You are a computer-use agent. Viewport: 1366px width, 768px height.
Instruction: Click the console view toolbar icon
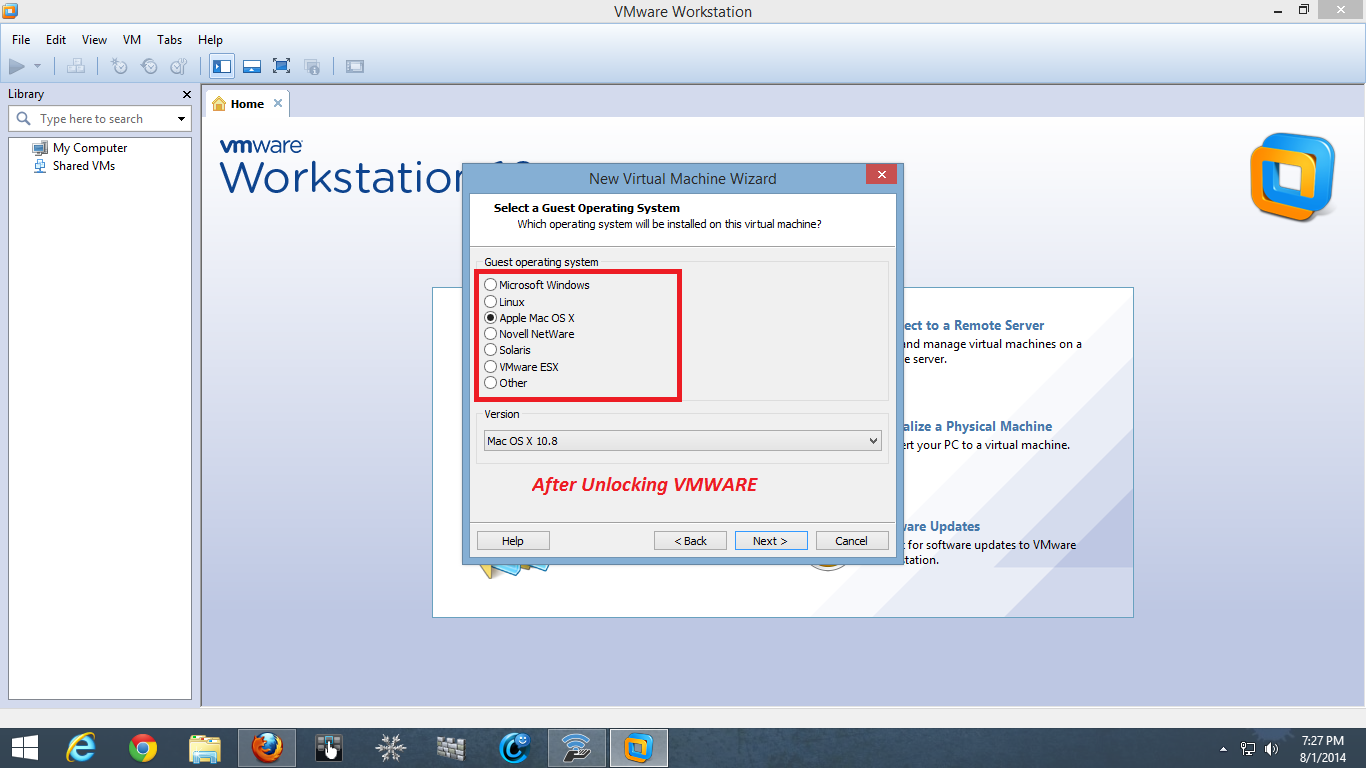coord(355,66)
